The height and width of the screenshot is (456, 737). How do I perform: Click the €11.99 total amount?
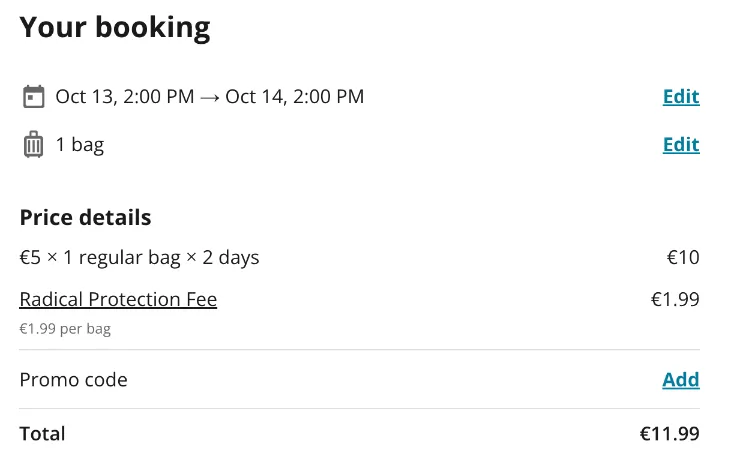click(x=669, y=434)
